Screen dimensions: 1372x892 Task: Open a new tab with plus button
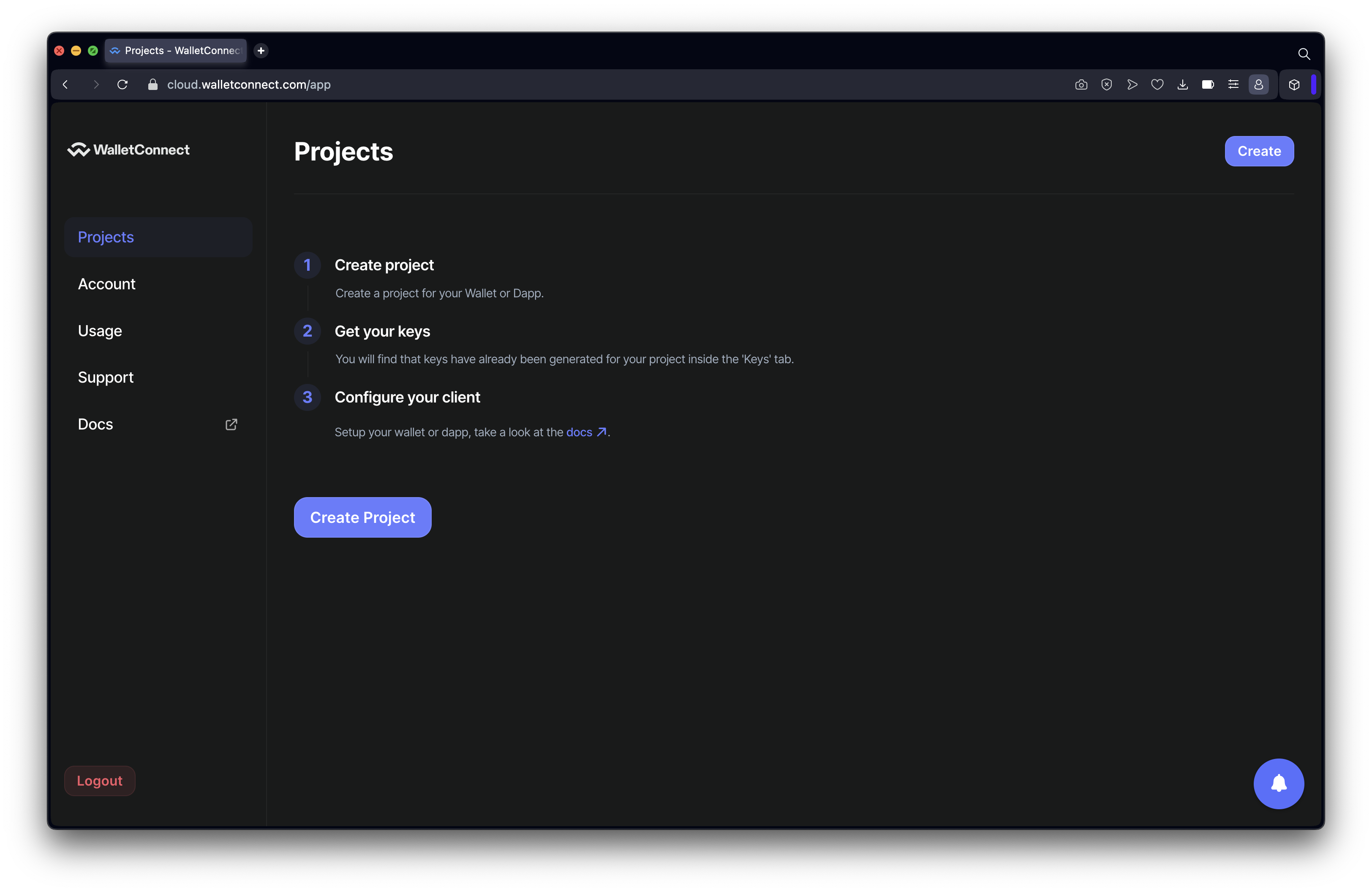pos(261,51)
